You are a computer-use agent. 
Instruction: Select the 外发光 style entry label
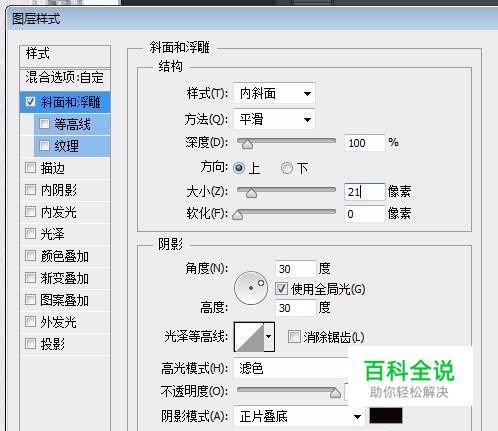pyautogui.click(x=59, y=322)
